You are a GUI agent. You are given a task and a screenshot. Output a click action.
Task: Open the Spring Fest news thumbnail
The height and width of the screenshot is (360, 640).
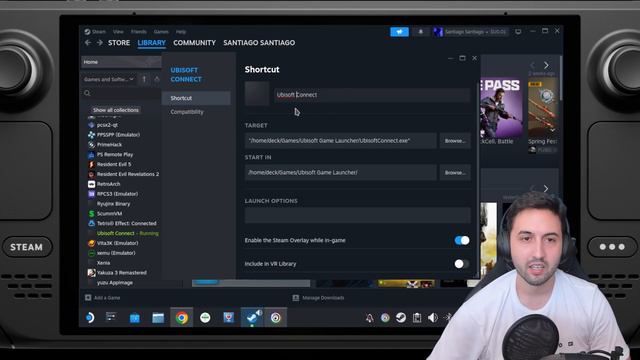(x=543, y=108)
